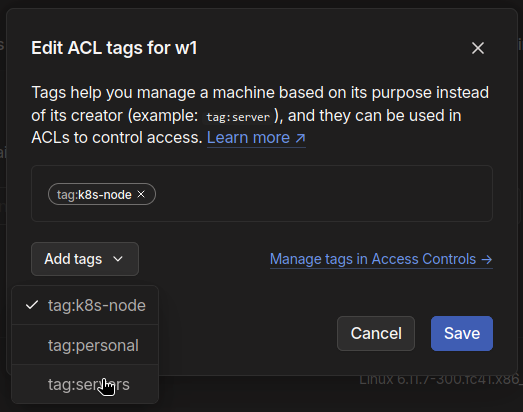The height and width of the screenshot is (412, 523).
Task: Click the dialog title "Edit ACL tags for w1"
Action: [114, 48]
